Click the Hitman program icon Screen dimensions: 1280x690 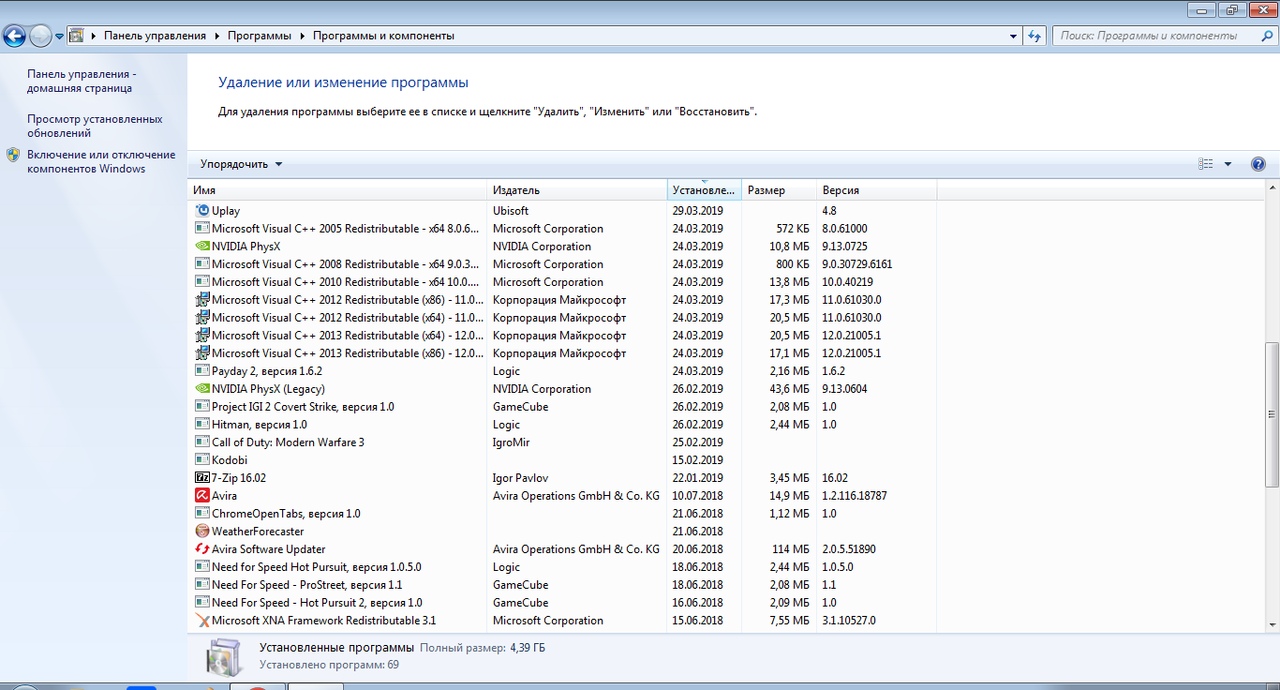point(202,425)
